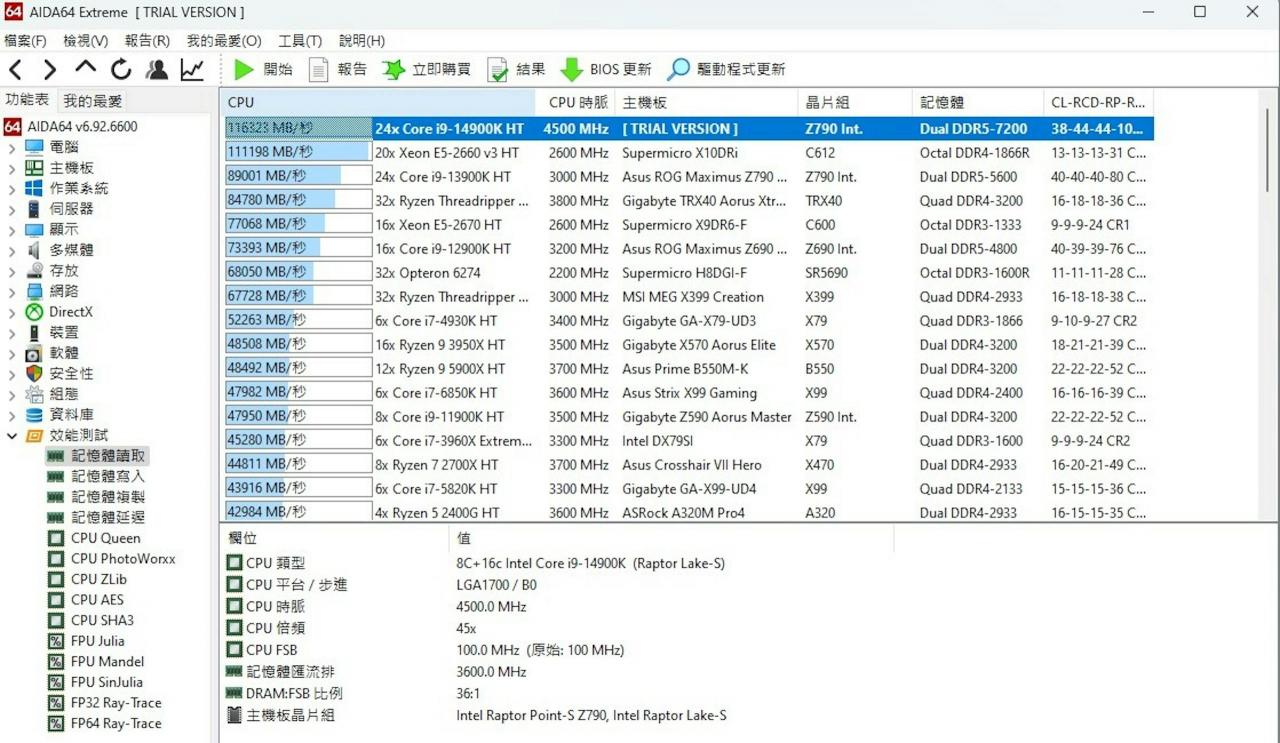Image resolution: width=1280 pixels, height=743 pixels.
Task: Sort by the 主機板 column header
Action: 707,102
